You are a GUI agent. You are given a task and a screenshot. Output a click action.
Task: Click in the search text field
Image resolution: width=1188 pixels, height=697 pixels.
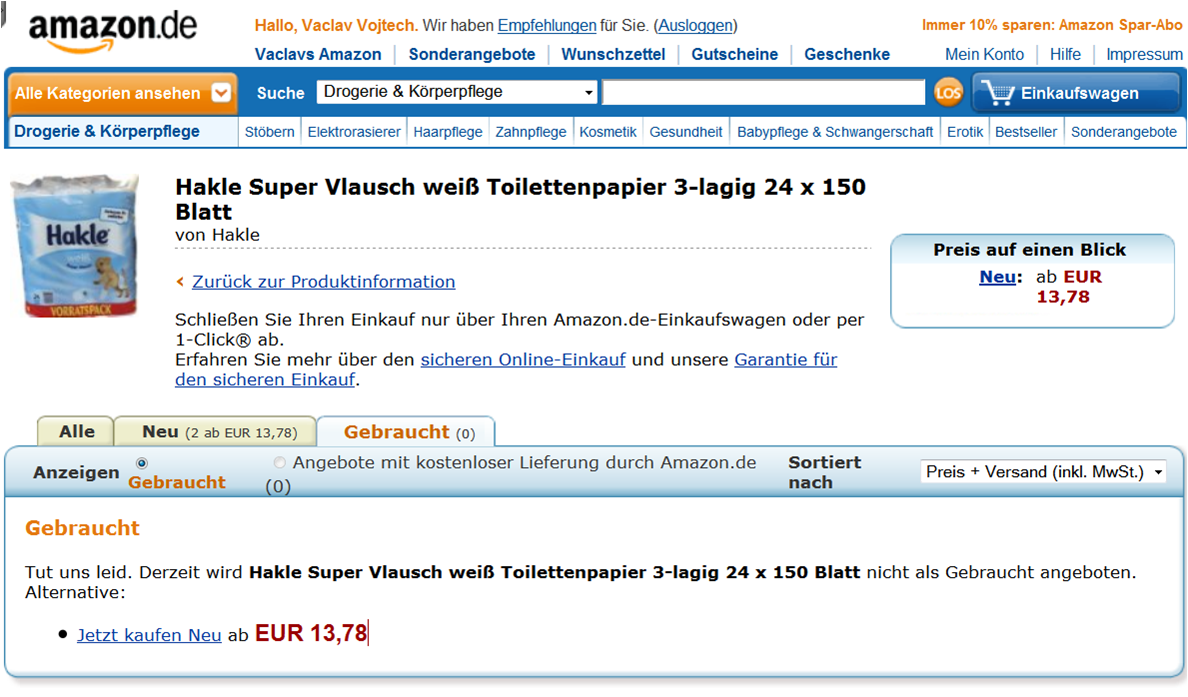(763, 92)
